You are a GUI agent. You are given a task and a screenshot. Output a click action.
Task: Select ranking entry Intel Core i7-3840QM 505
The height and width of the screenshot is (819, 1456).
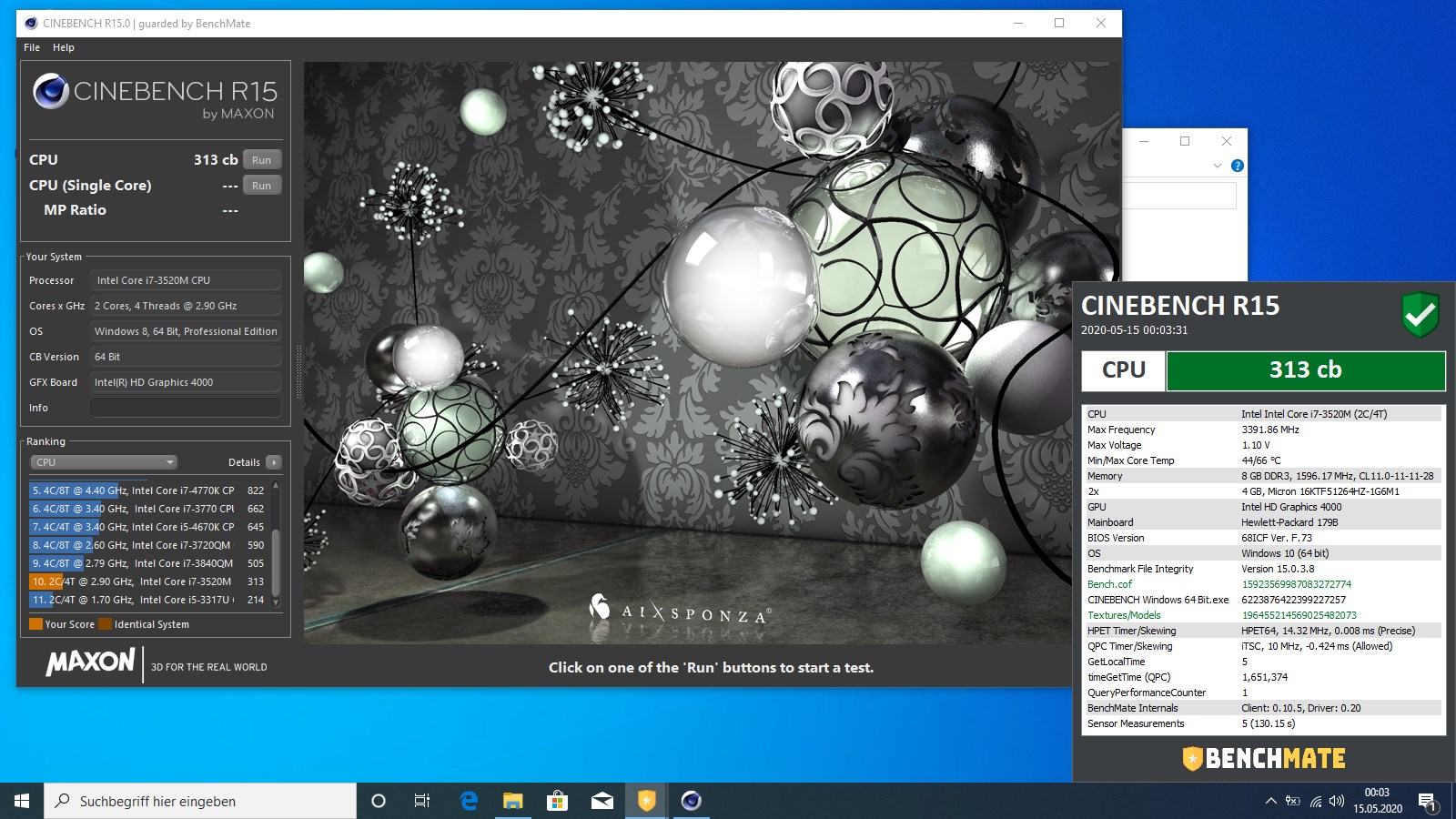pos(148,563)
